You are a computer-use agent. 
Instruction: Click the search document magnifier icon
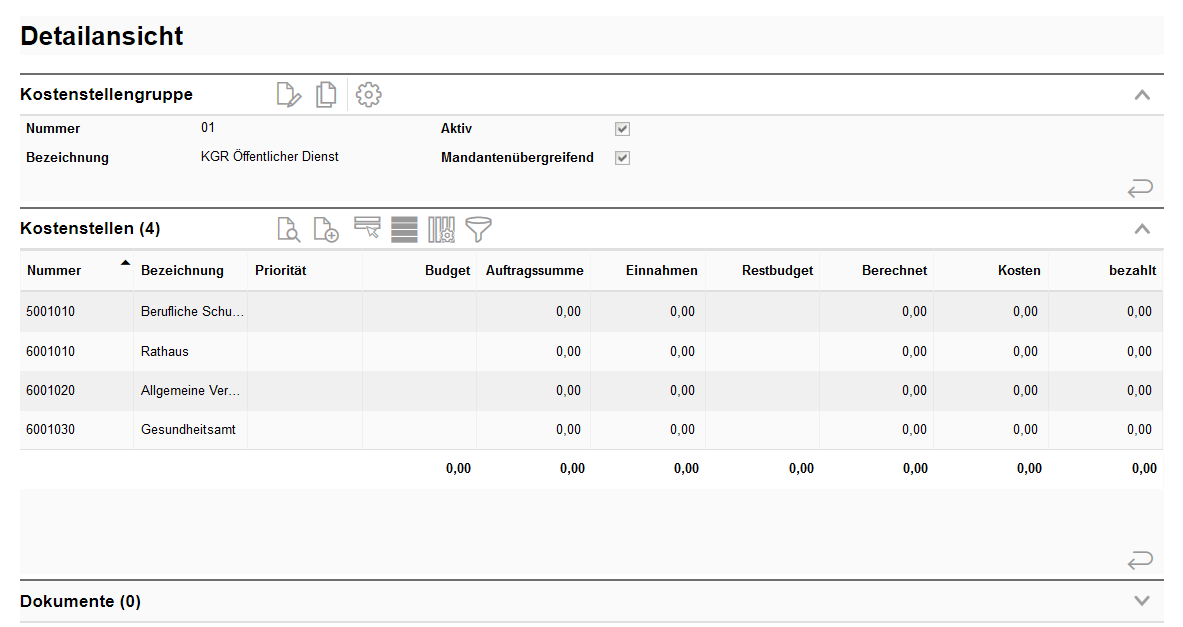click(x=288, y=229)
